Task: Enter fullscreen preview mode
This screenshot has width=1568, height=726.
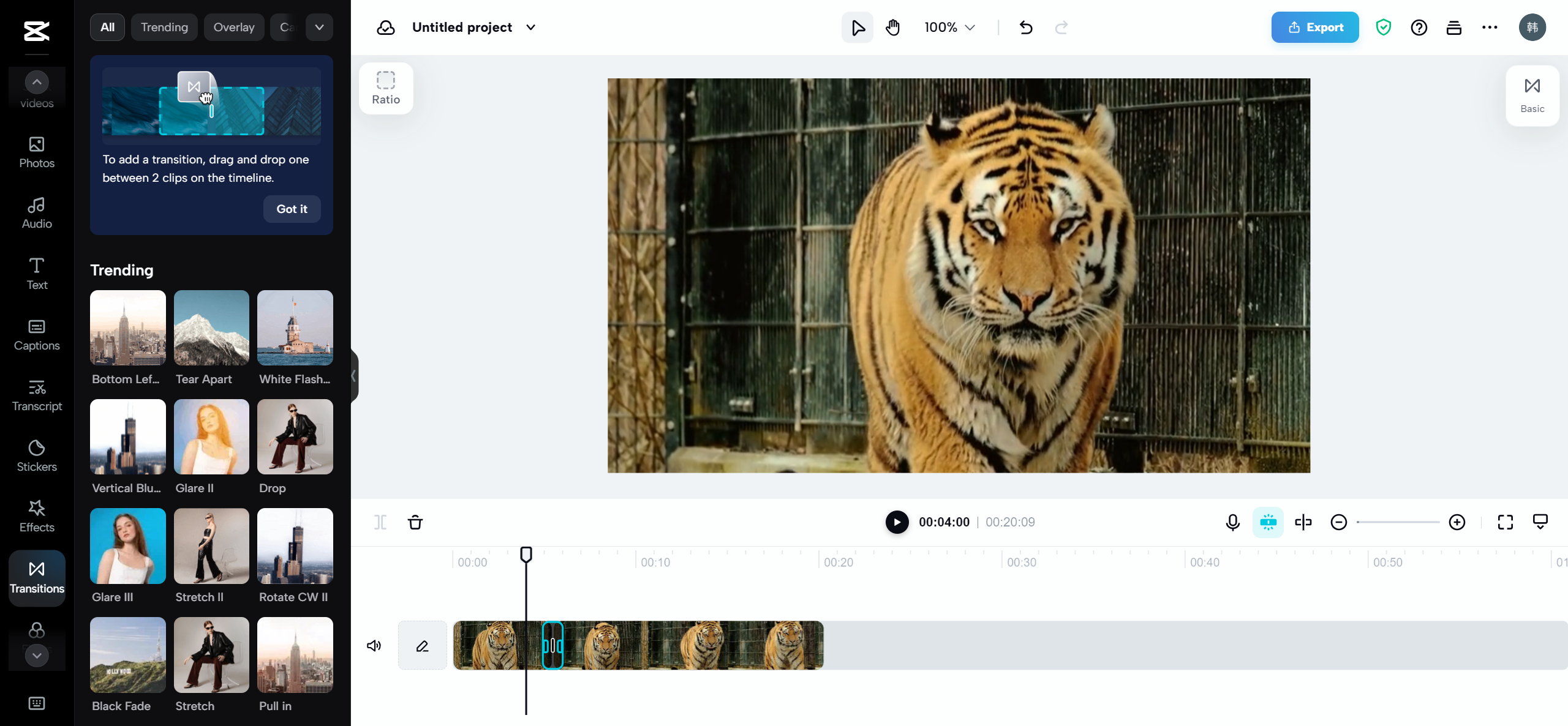Action: tap(1505, 522)
